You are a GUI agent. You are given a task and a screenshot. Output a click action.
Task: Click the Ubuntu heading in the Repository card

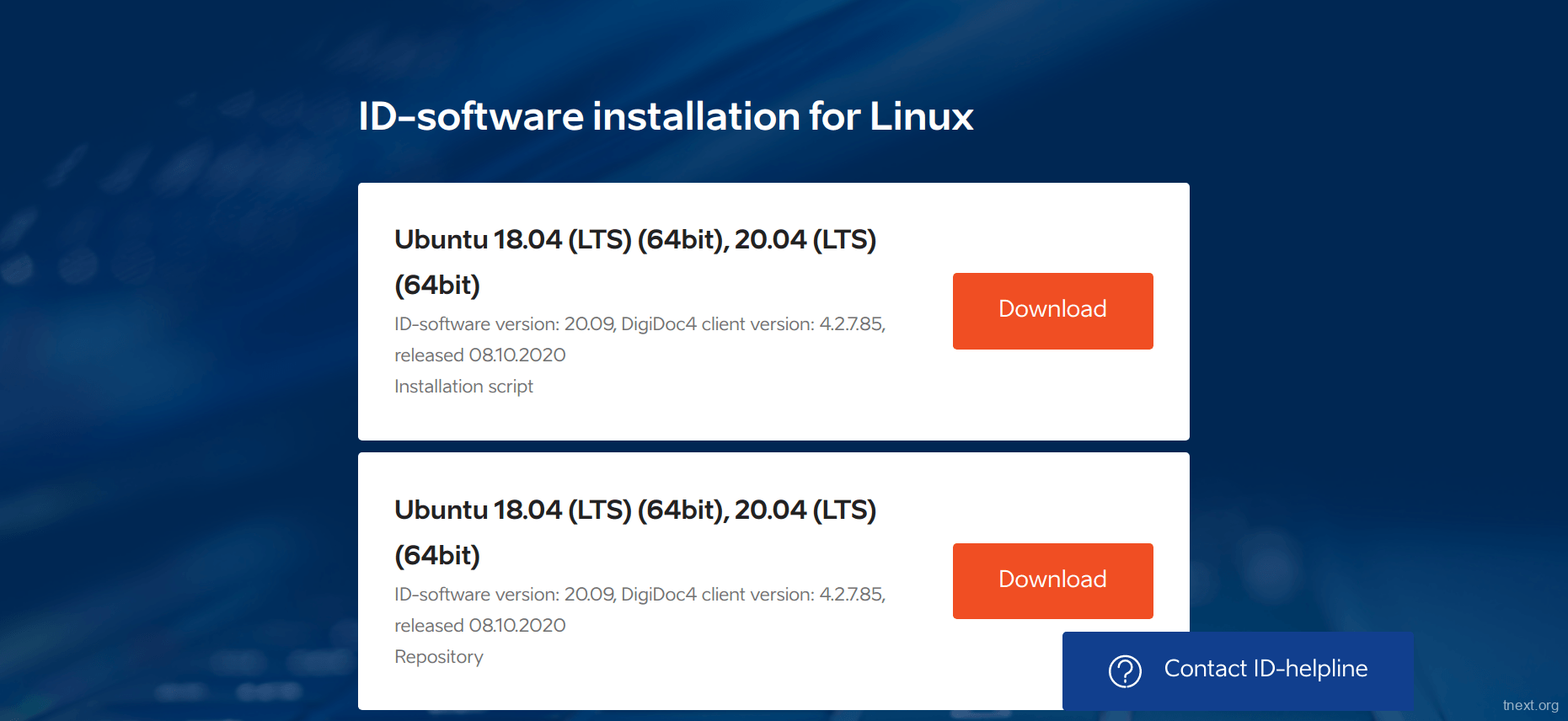click(635, 532)
